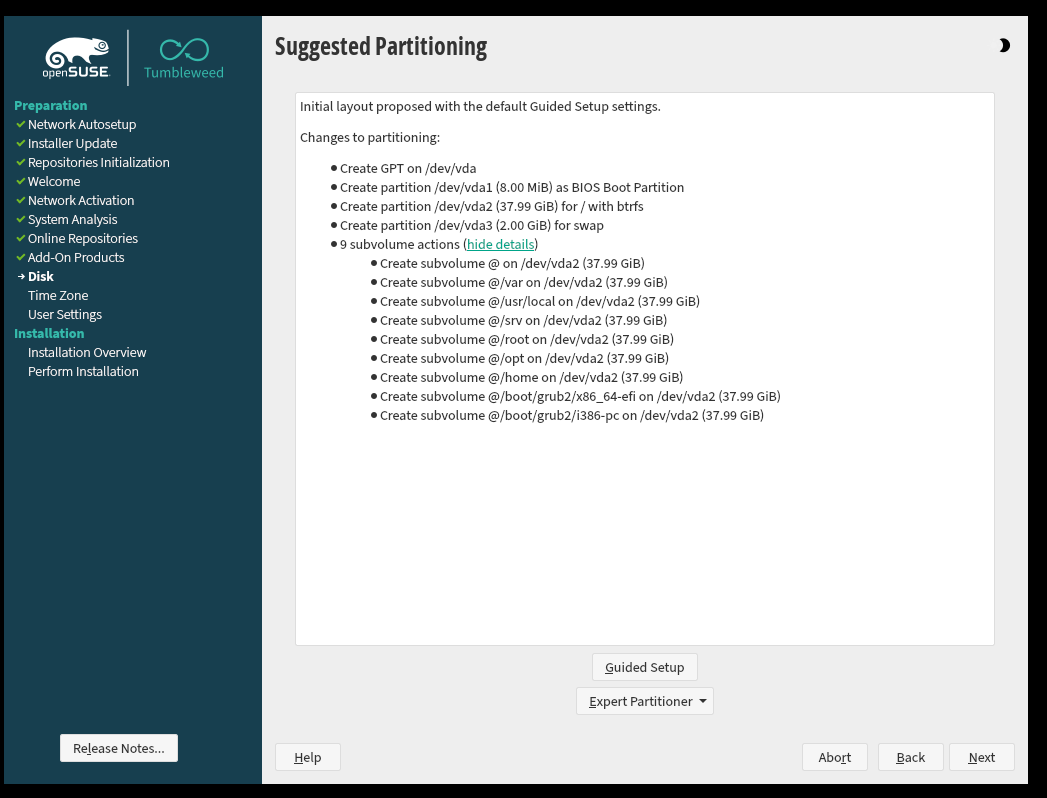Viewport: 1047px width, 798px height.
Task: Proceed with the Next button
Action: click(981, 757)
